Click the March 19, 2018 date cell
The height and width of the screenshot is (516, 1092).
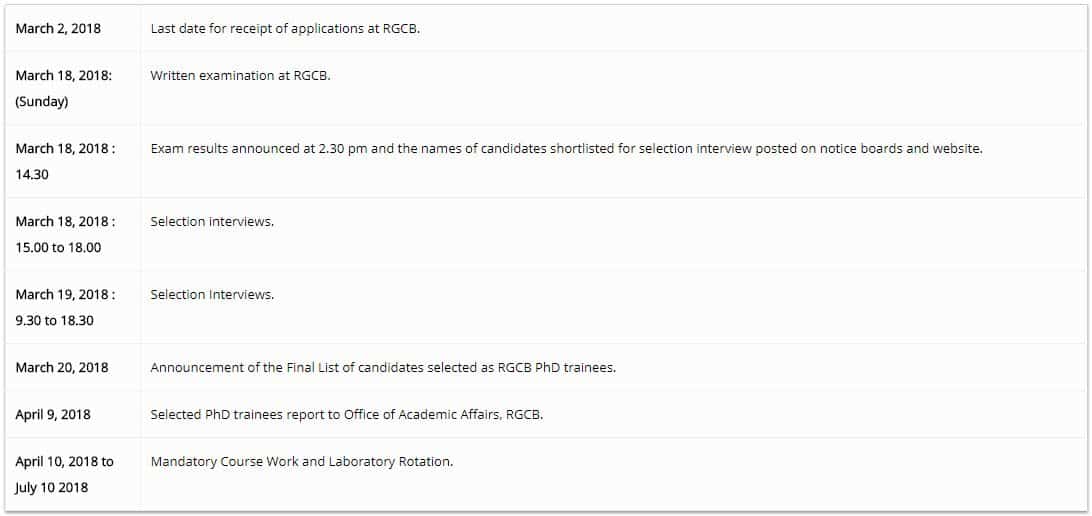tap(65, 295)
